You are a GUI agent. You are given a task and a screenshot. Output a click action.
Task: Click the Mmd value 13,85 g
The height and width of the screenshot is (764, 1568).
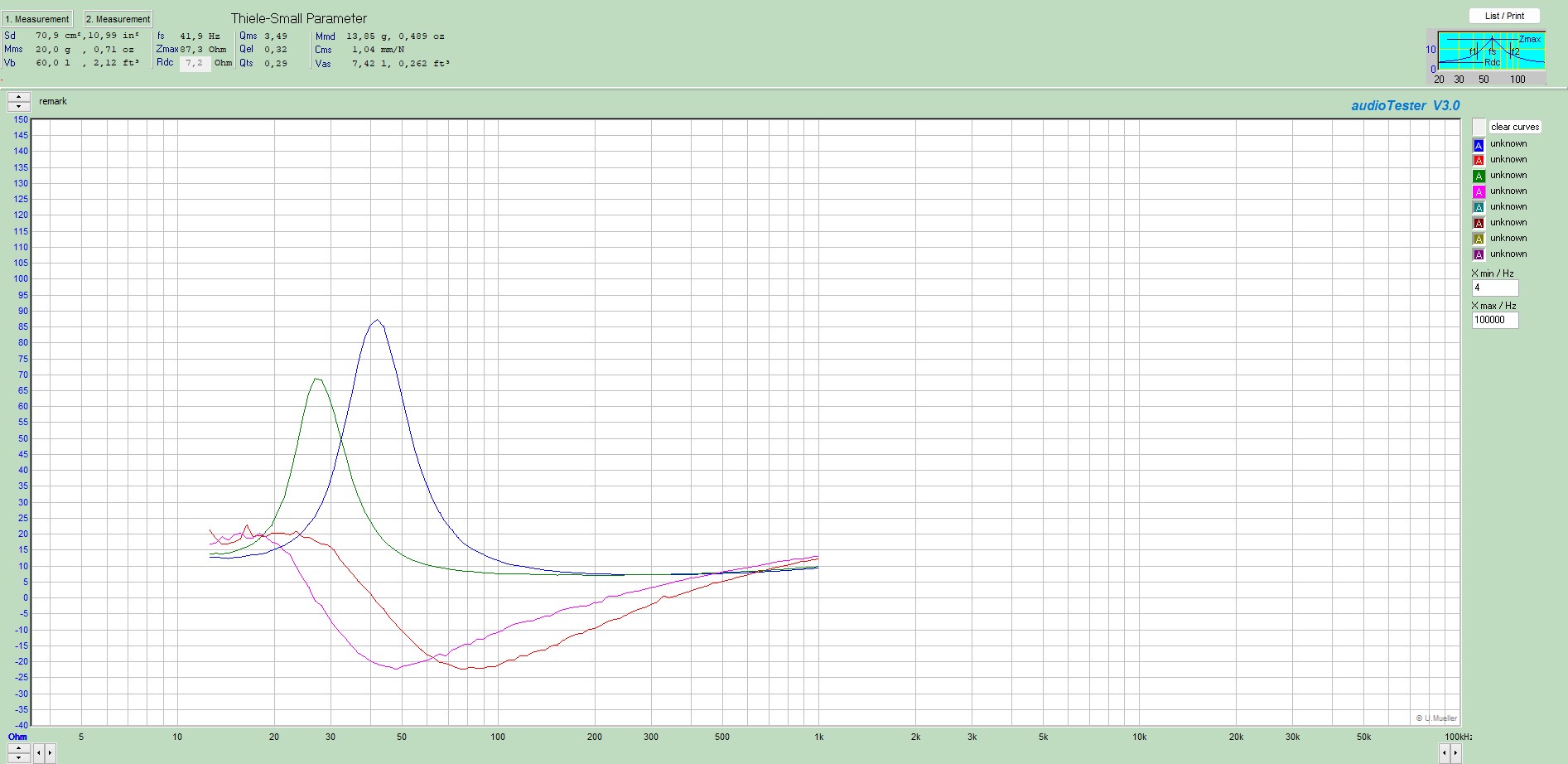pyautogui.click(x=368, y=36)
